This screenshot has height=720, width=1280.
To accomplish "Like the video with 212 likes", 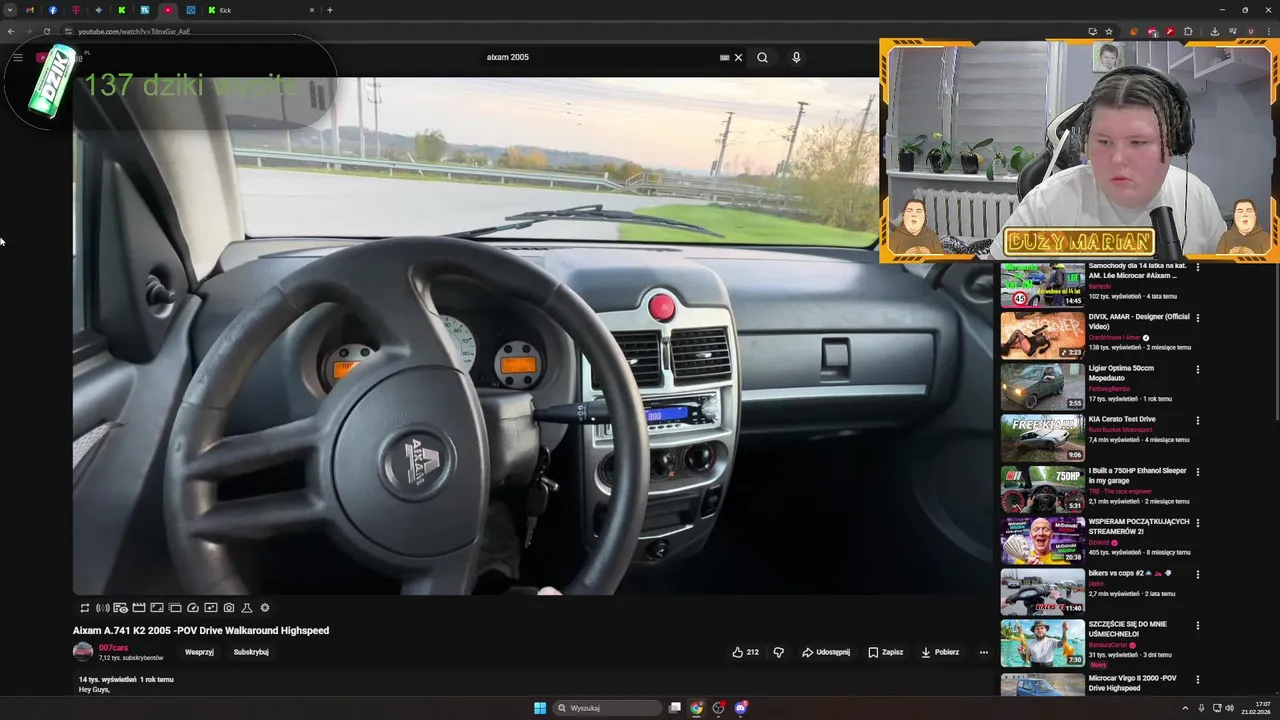I will 745,652.
